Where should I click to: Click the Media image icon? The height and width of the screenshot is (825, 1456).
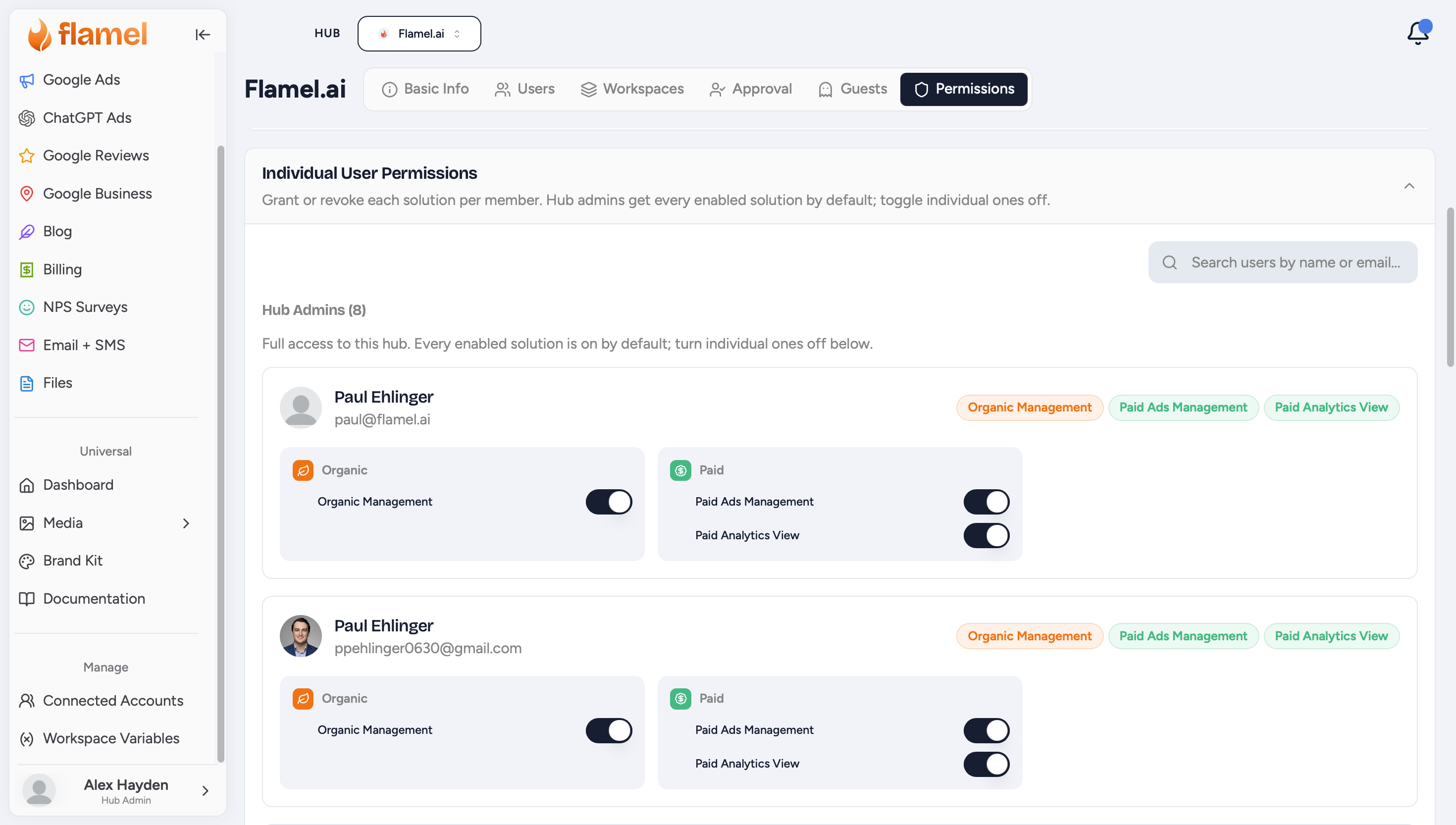(x=27, y=523)
